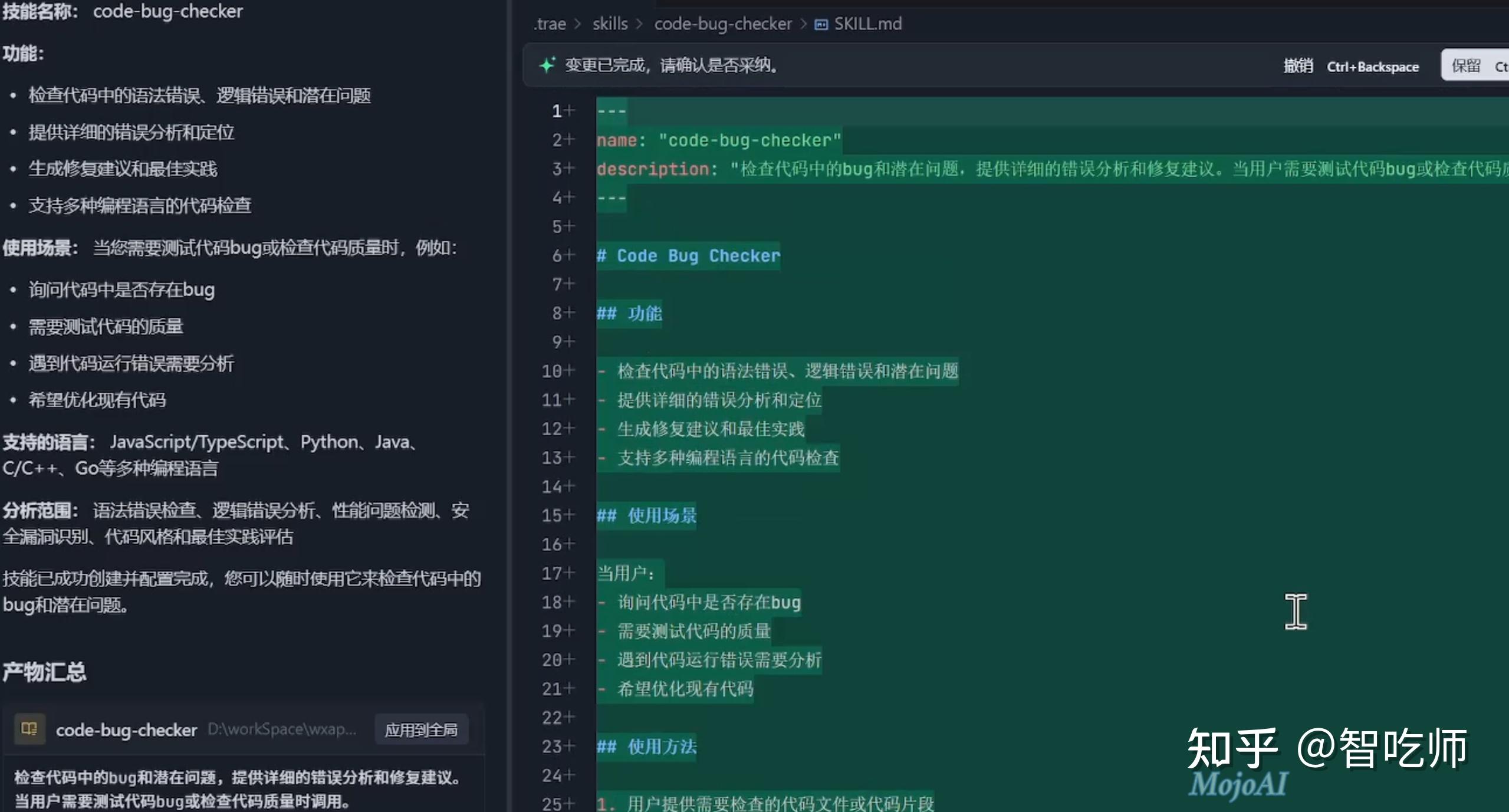Click editor line '- 支持多种编程语言的代码检查'
1509x812 pixels.
coord(718,458)
